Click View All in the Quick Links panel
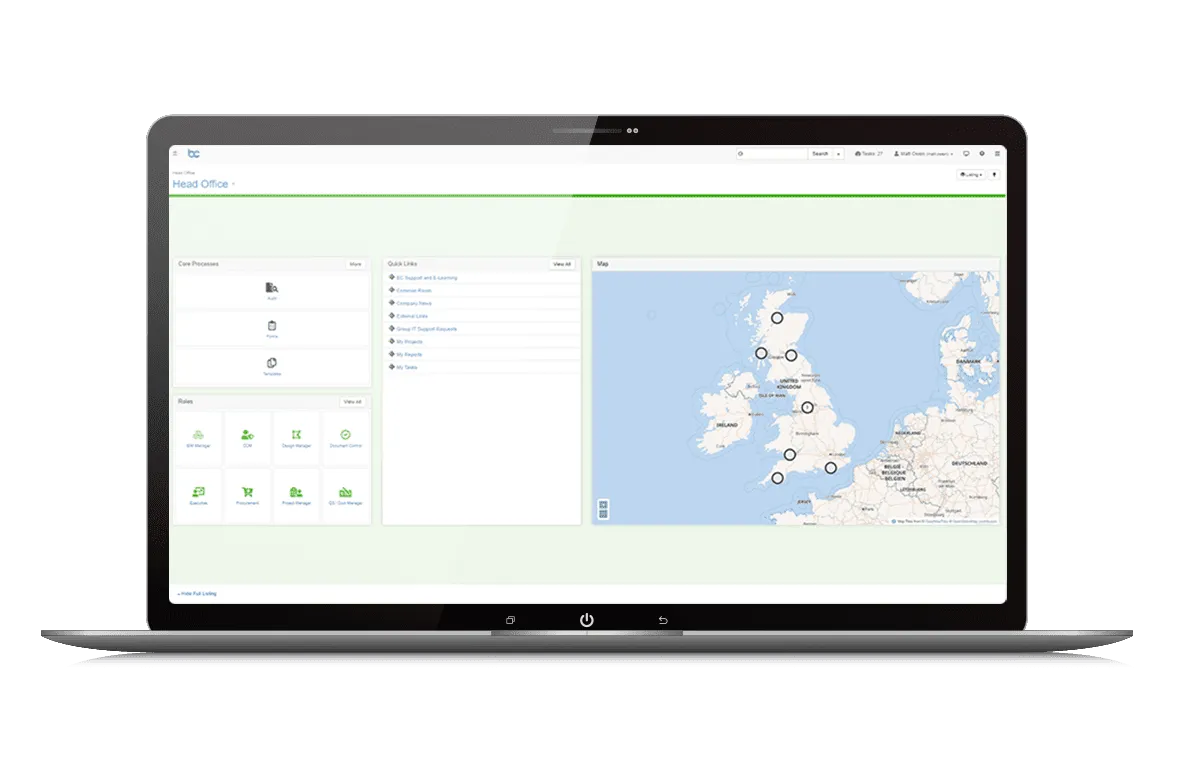 pyautogui.click(x=562, y=264)
